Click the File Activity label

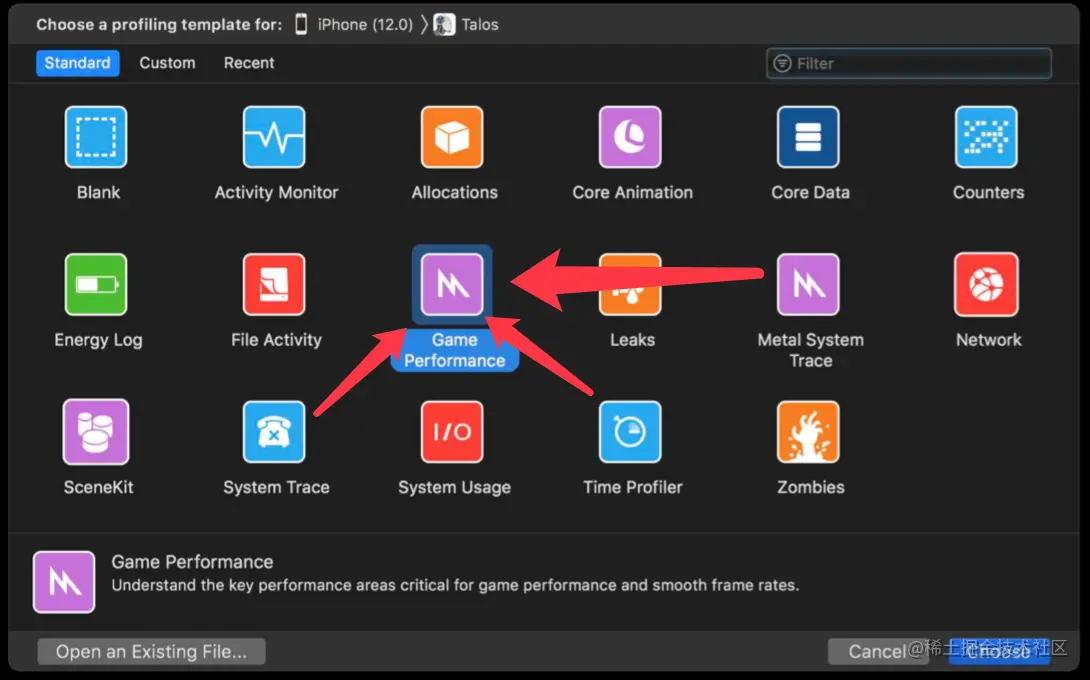pyautogui.click(x=276, y=340)
